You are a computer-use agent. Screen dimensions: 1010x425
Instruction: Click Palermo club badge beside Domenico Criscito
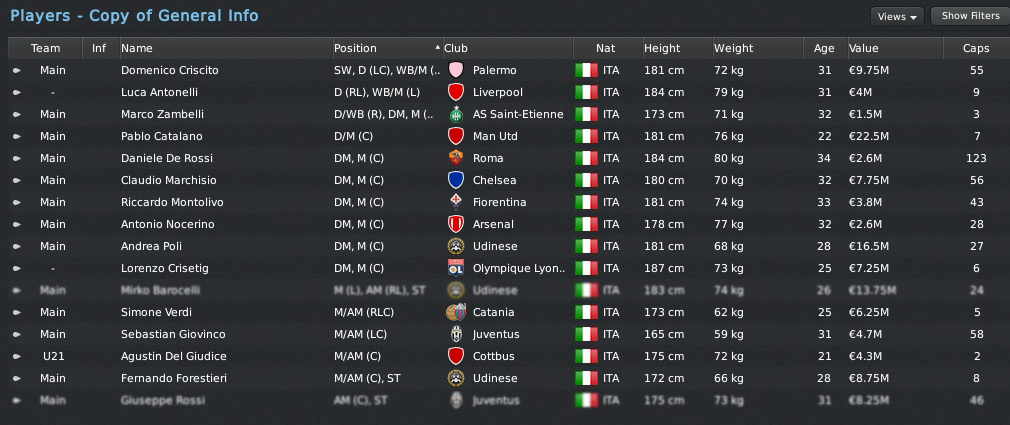456,71
